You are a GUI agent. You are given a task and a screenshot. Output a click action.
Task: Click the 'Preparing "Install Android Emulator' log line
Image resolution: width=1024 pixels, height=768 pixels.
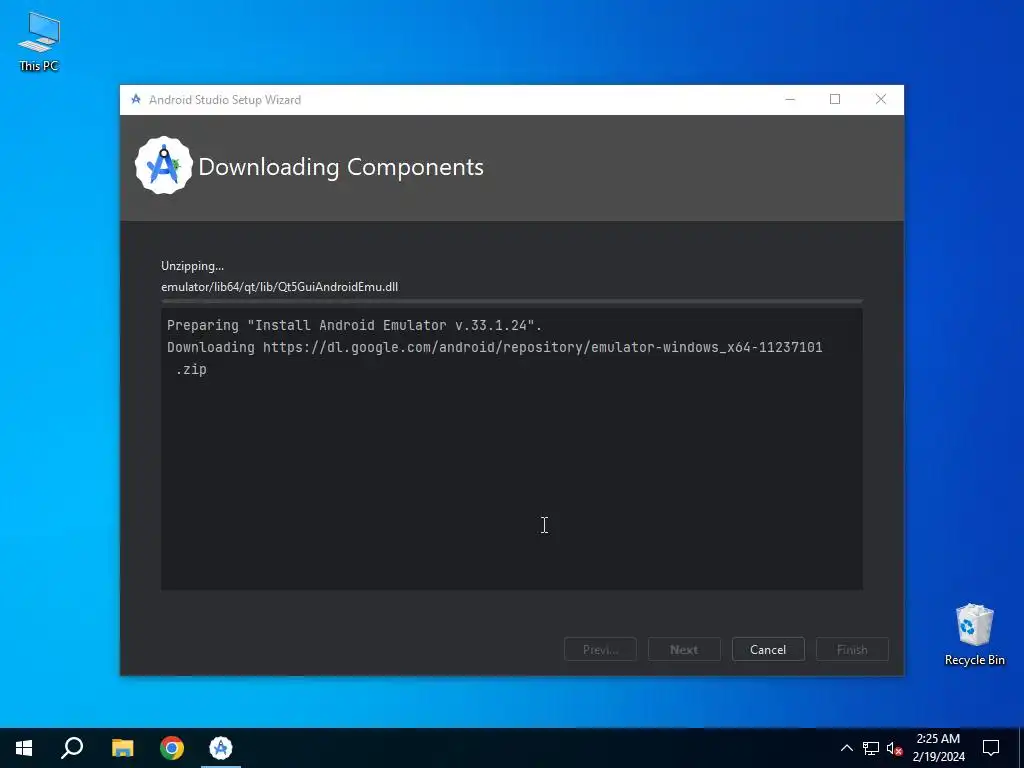coord(355,325)
